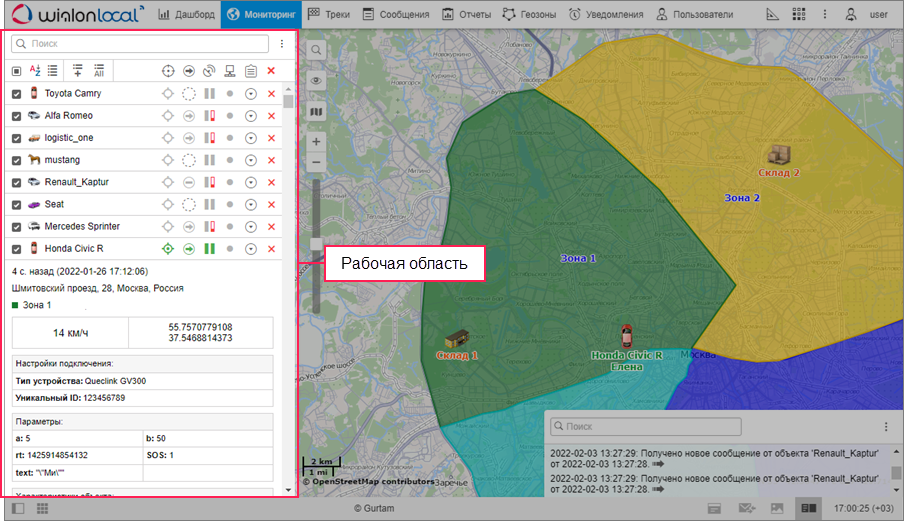Open the Треки tab
This screenshot has width=904, height=521.
pyautogui.click(x=329, y=14)
